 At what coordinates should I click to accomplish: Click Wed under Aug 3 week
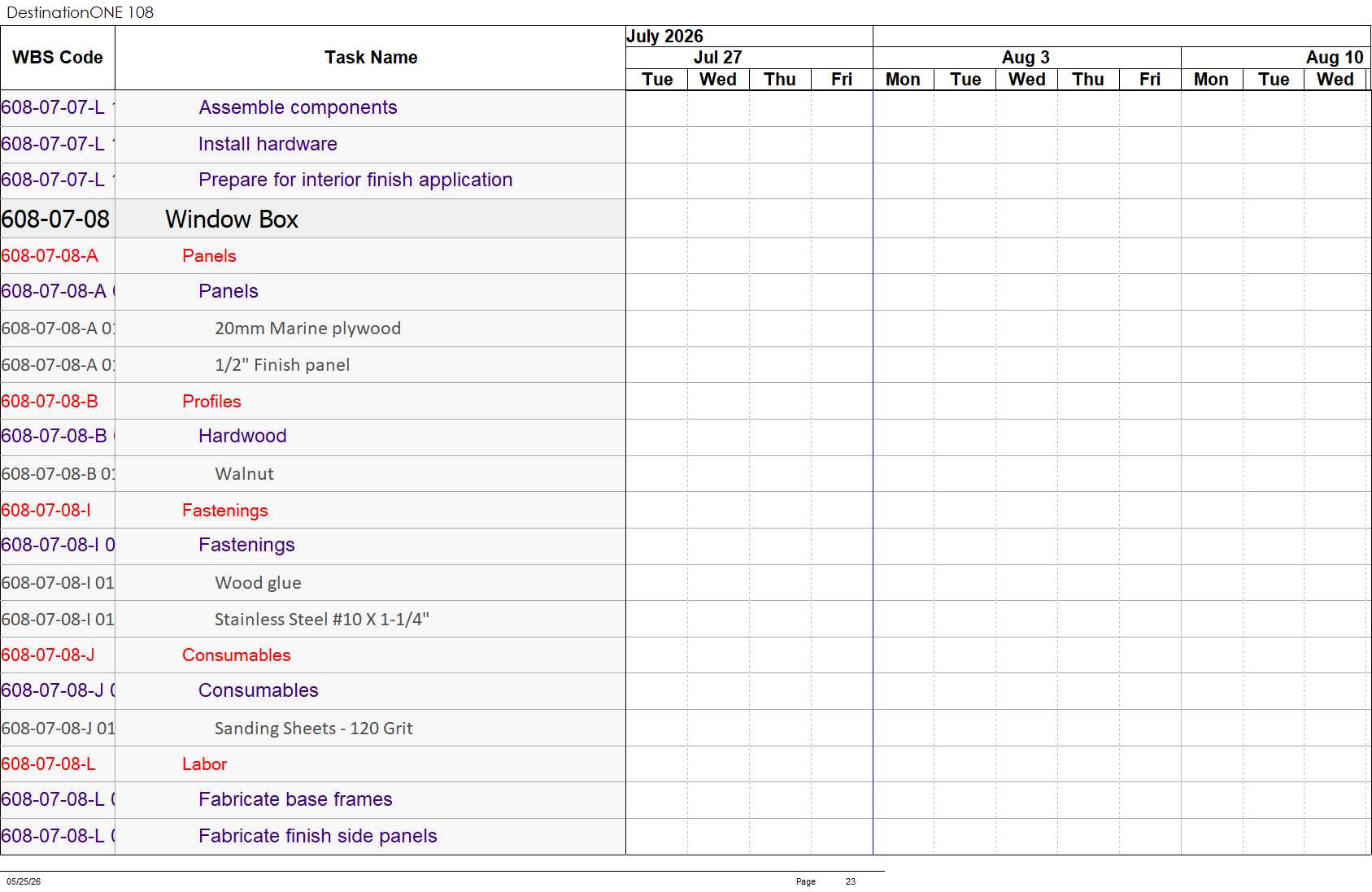1027,80
